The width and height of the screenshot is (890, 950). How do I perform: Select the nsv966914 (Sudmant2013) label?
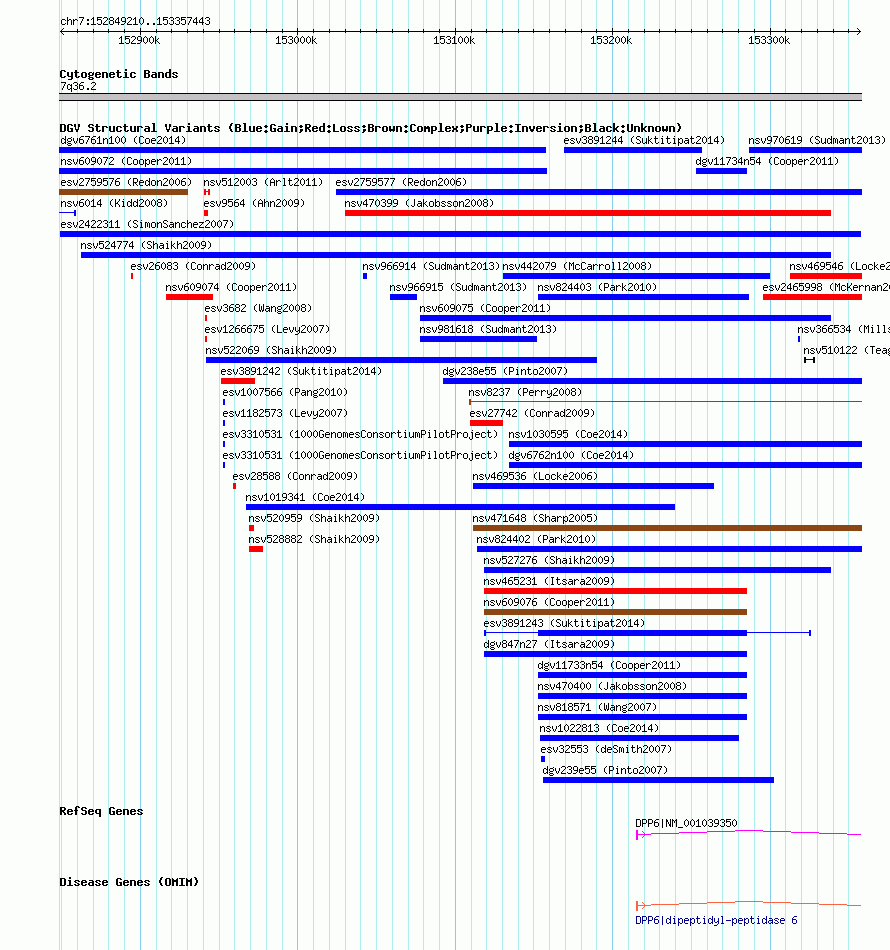(431, 266)
